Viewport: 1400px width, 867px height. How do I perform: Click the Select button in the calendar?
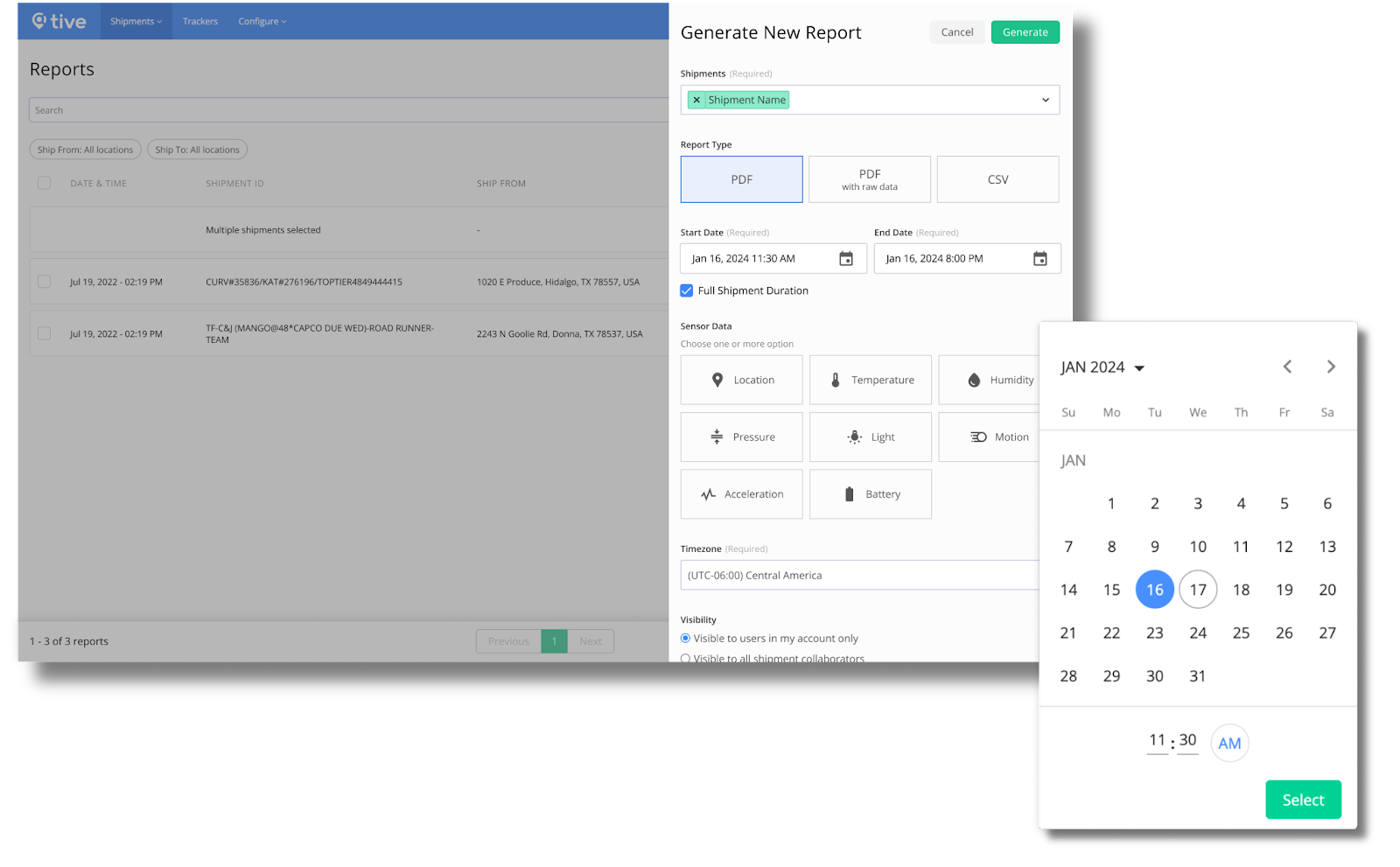pos(1303,799)
